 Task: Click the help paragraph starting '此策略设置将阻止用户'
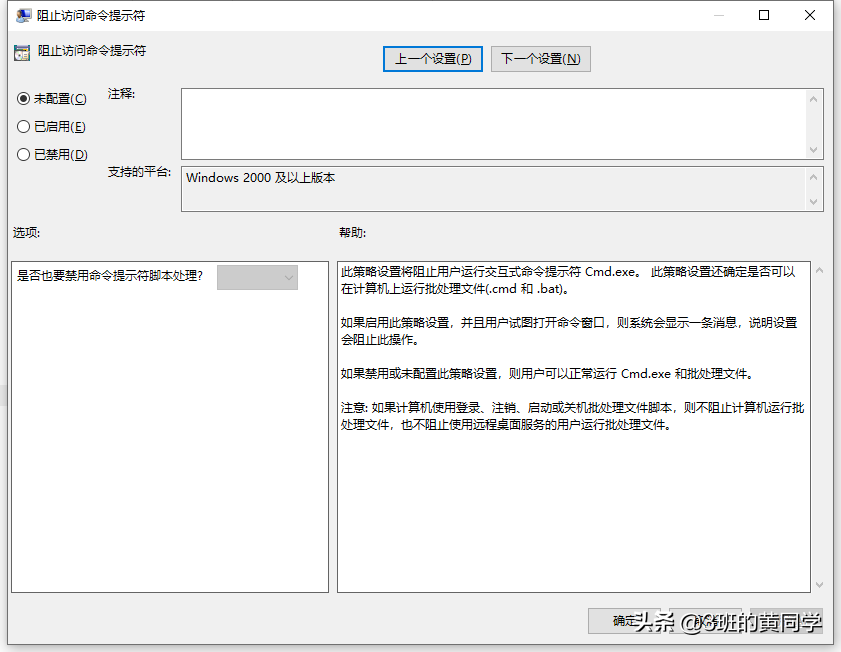pos(568,280)
